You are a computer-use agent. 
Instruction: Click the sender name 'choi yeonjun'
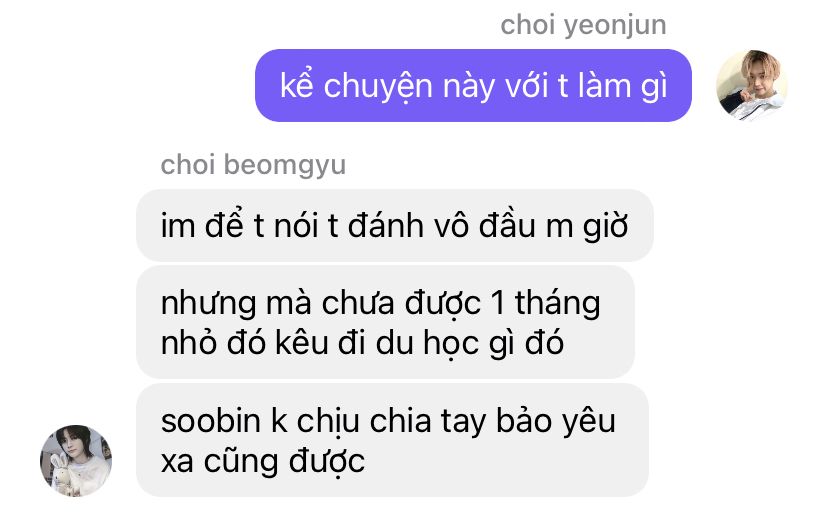[583, 25]
